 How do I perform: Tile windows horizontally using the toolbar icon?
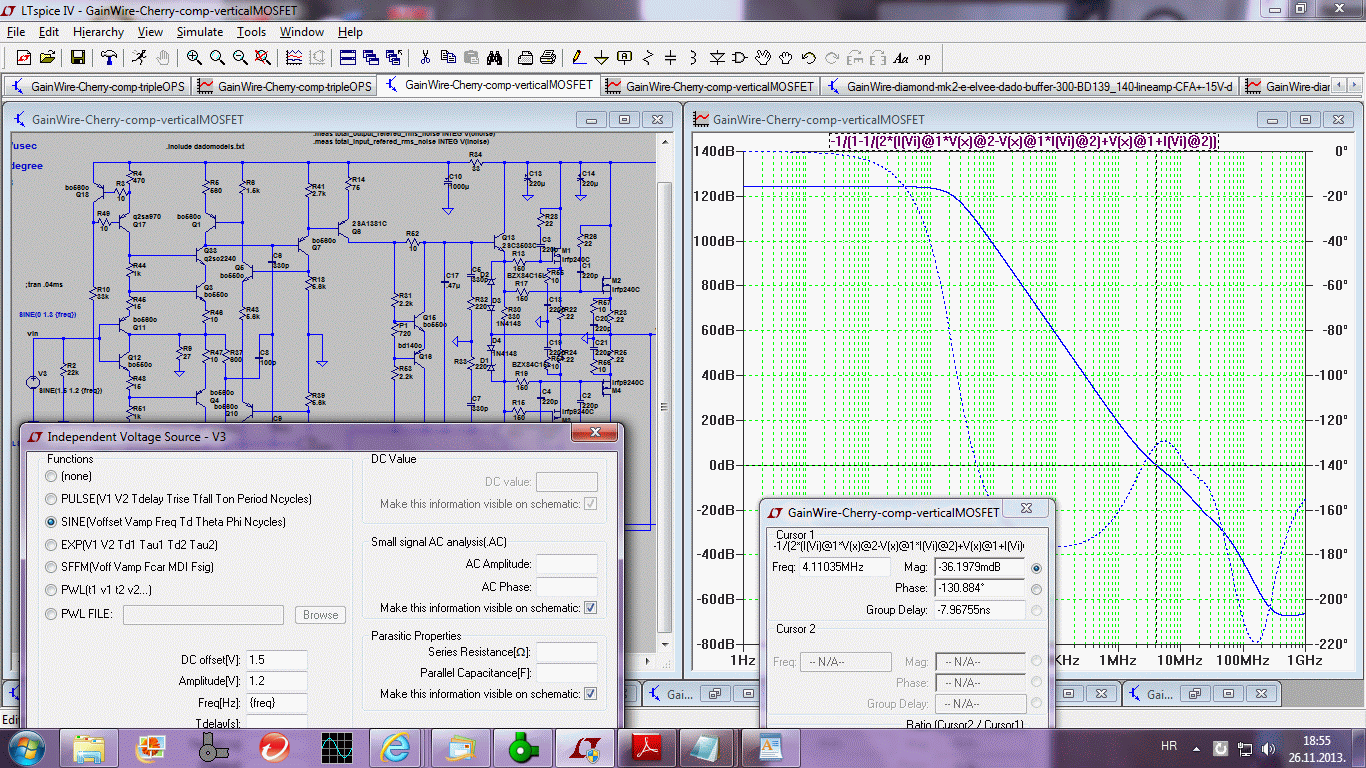click(347, 57)
